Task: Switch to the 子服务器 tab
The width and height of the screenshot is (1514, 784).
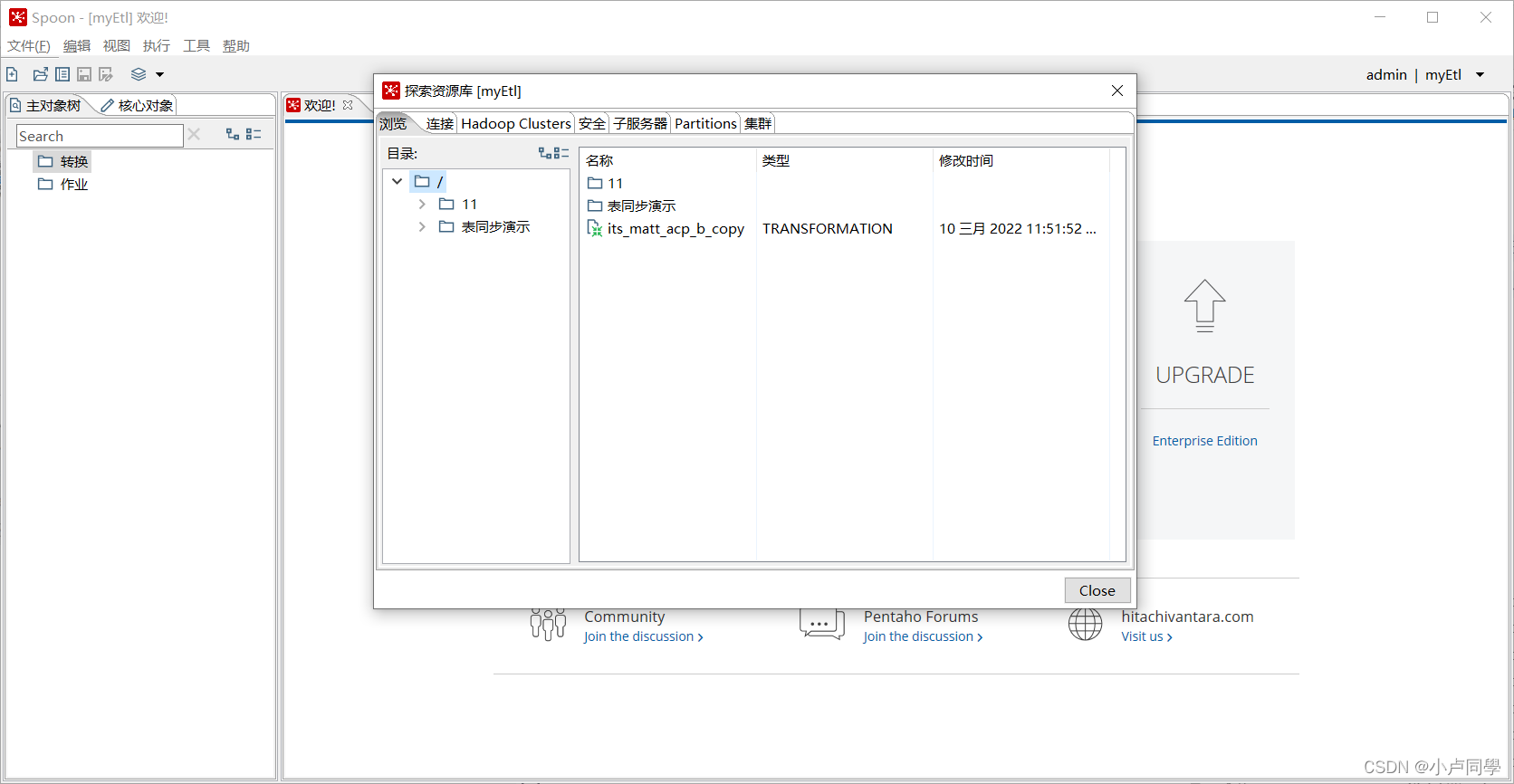Action: point(640,123)
